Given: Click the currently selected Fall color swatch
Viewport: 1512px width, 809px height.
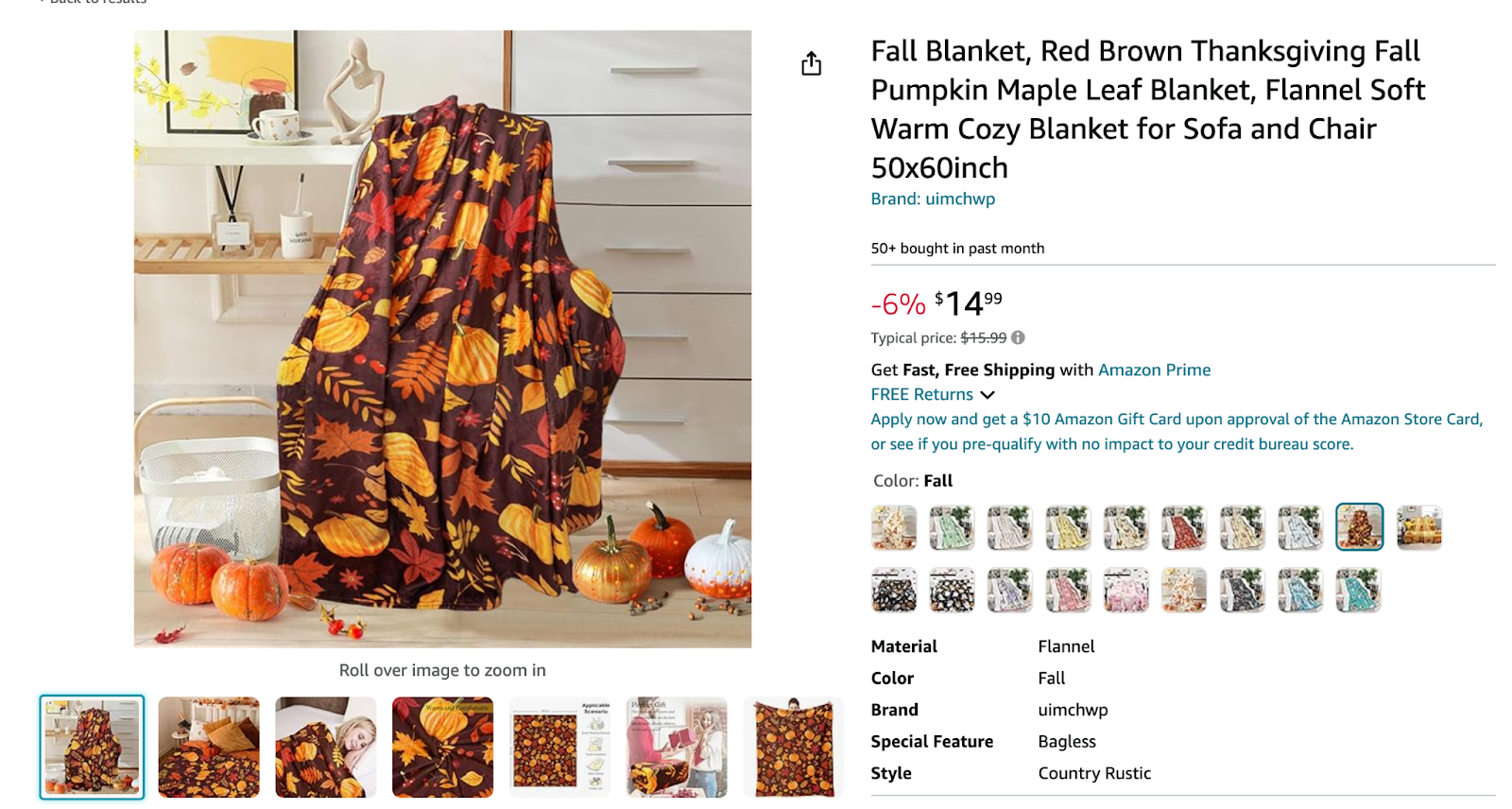Looking at the screenshot, I should [x=1359, y=527].
